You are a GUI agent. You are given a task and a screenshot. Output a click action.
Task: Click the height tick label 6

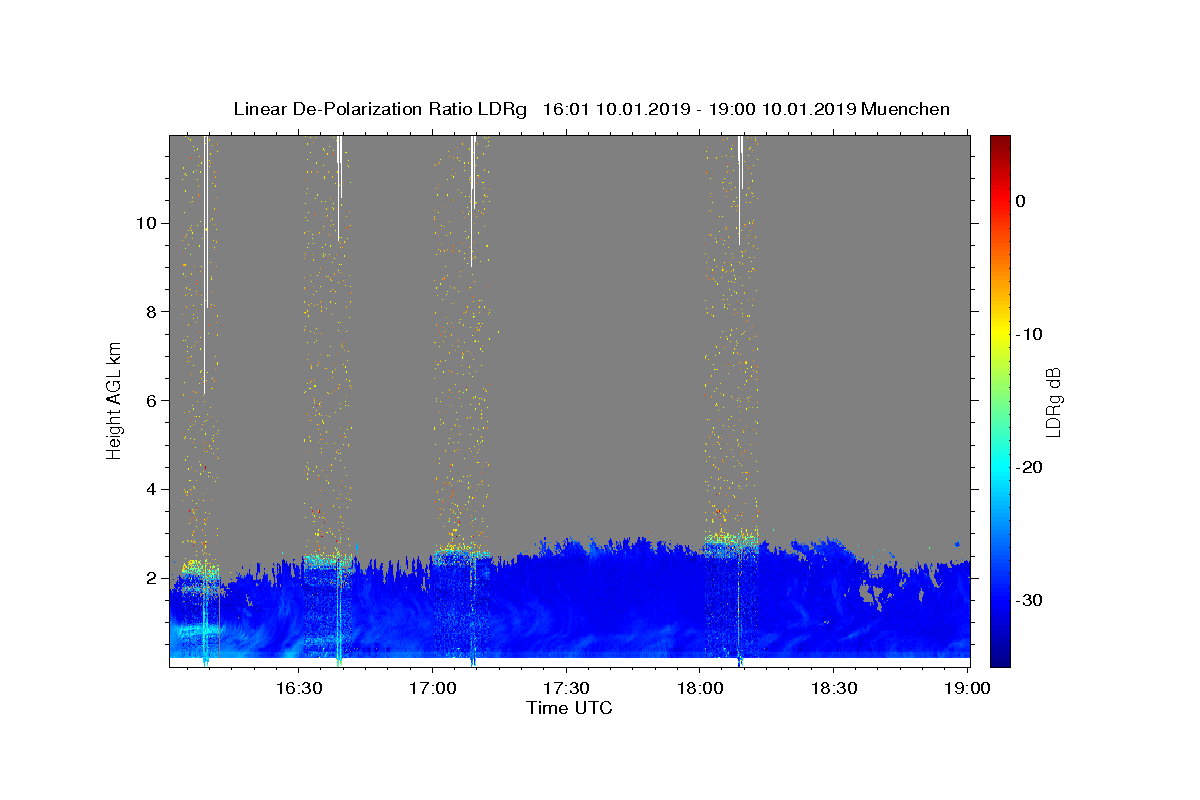(x=150, y=400)
